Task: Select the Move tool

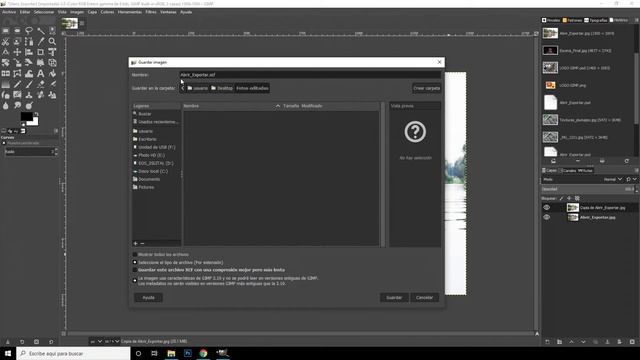Action: [x=17, y=52]
